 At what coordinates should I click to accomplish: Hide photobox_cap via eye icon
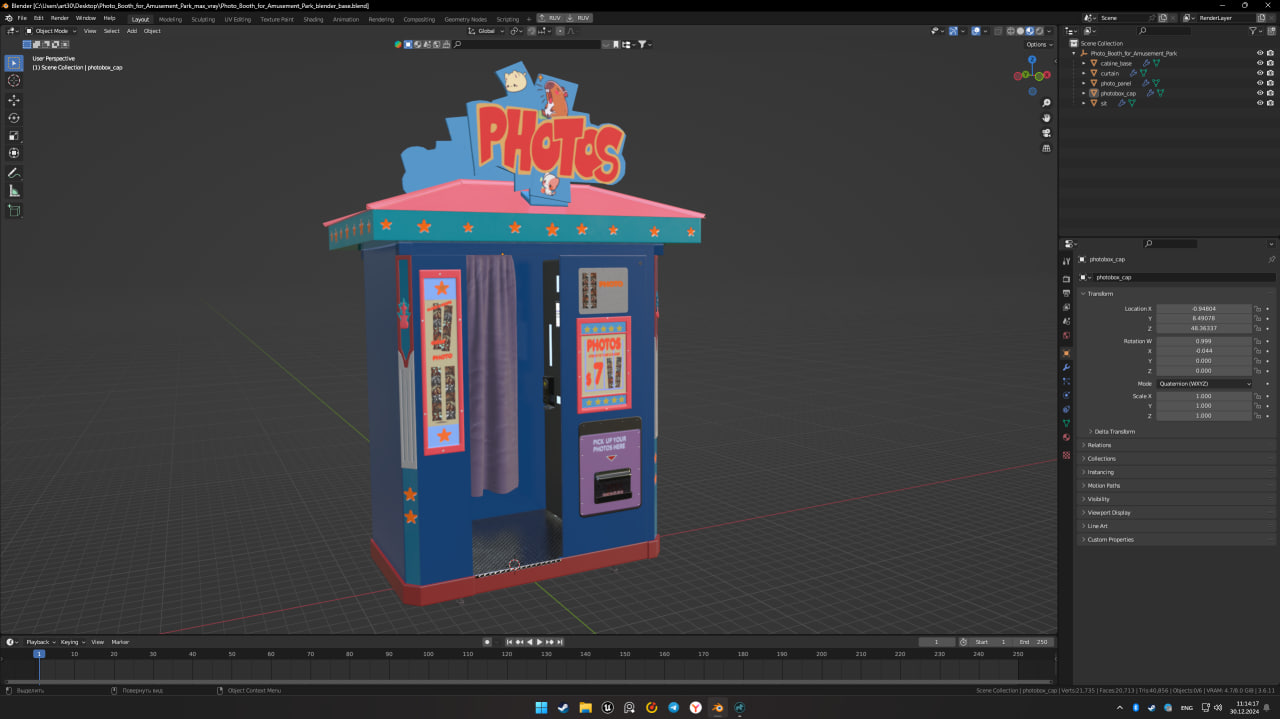click(1260, 93)
